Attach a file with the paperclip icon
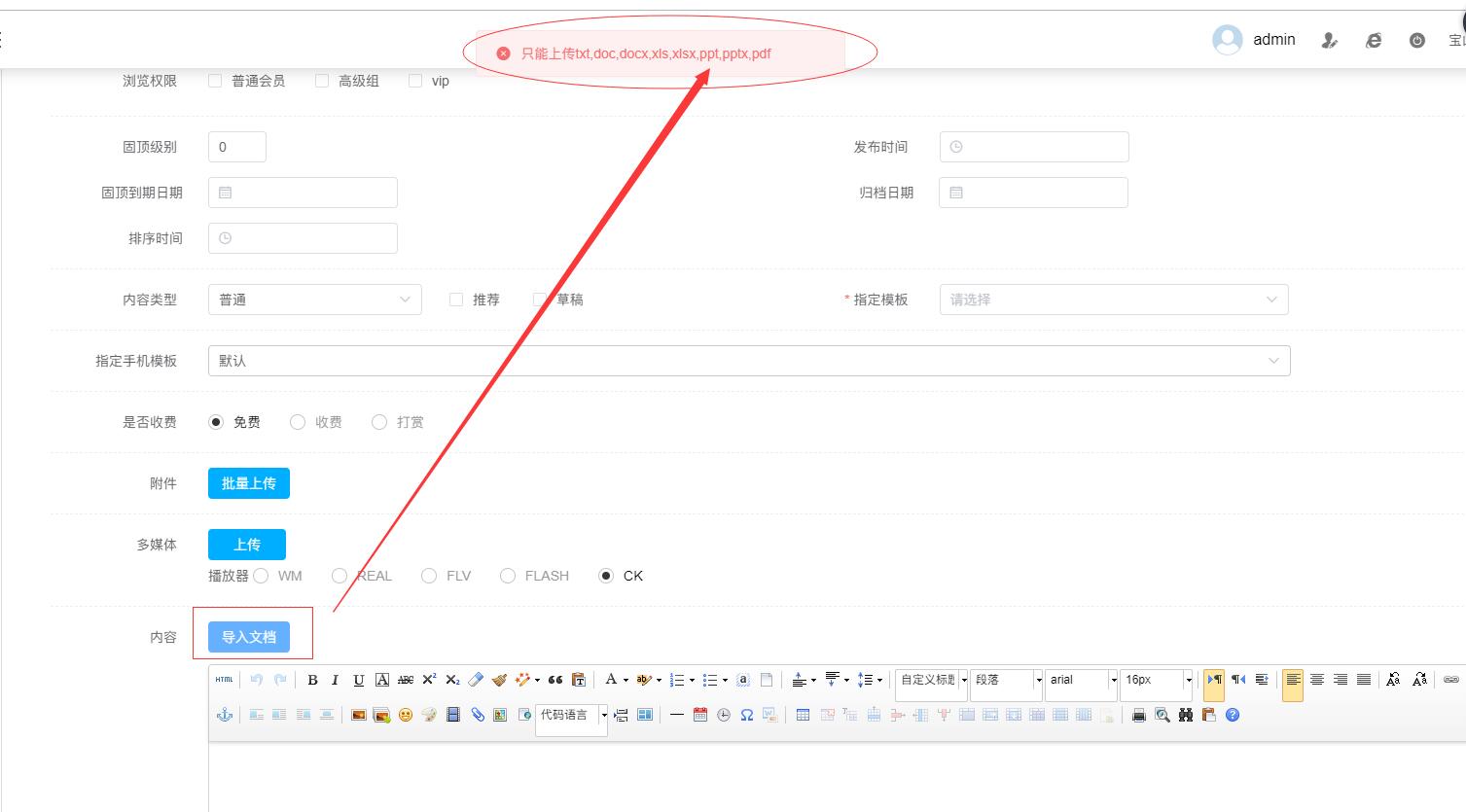 (x=478, y=715)
